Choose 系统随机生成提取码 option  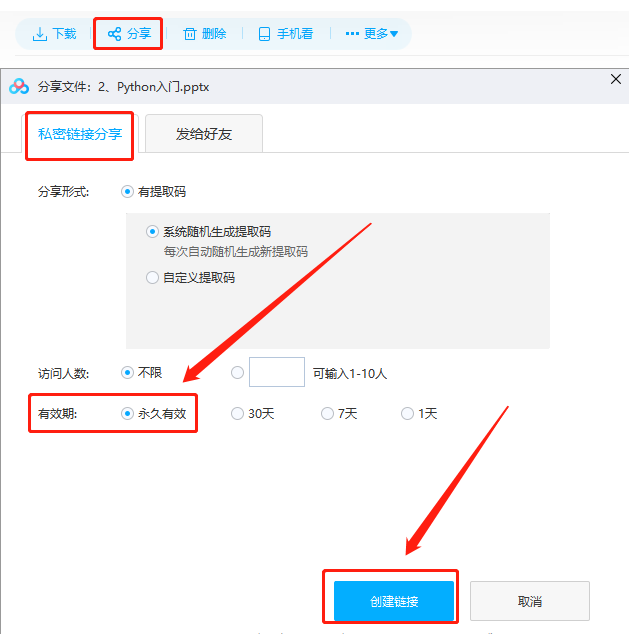tap(153, 231)
